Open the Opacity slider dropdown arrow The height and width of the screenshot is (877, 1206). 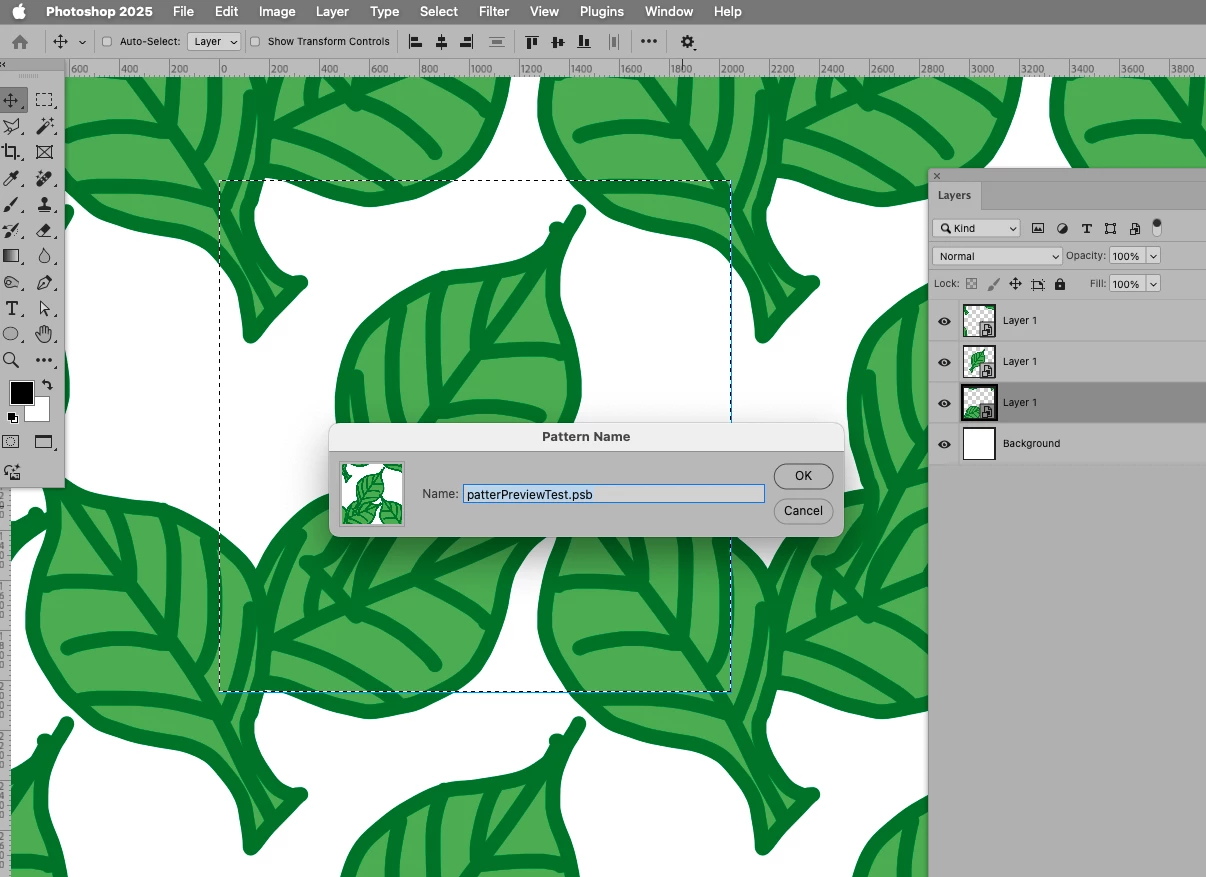pyautogui.click(x=1153, y=256)
